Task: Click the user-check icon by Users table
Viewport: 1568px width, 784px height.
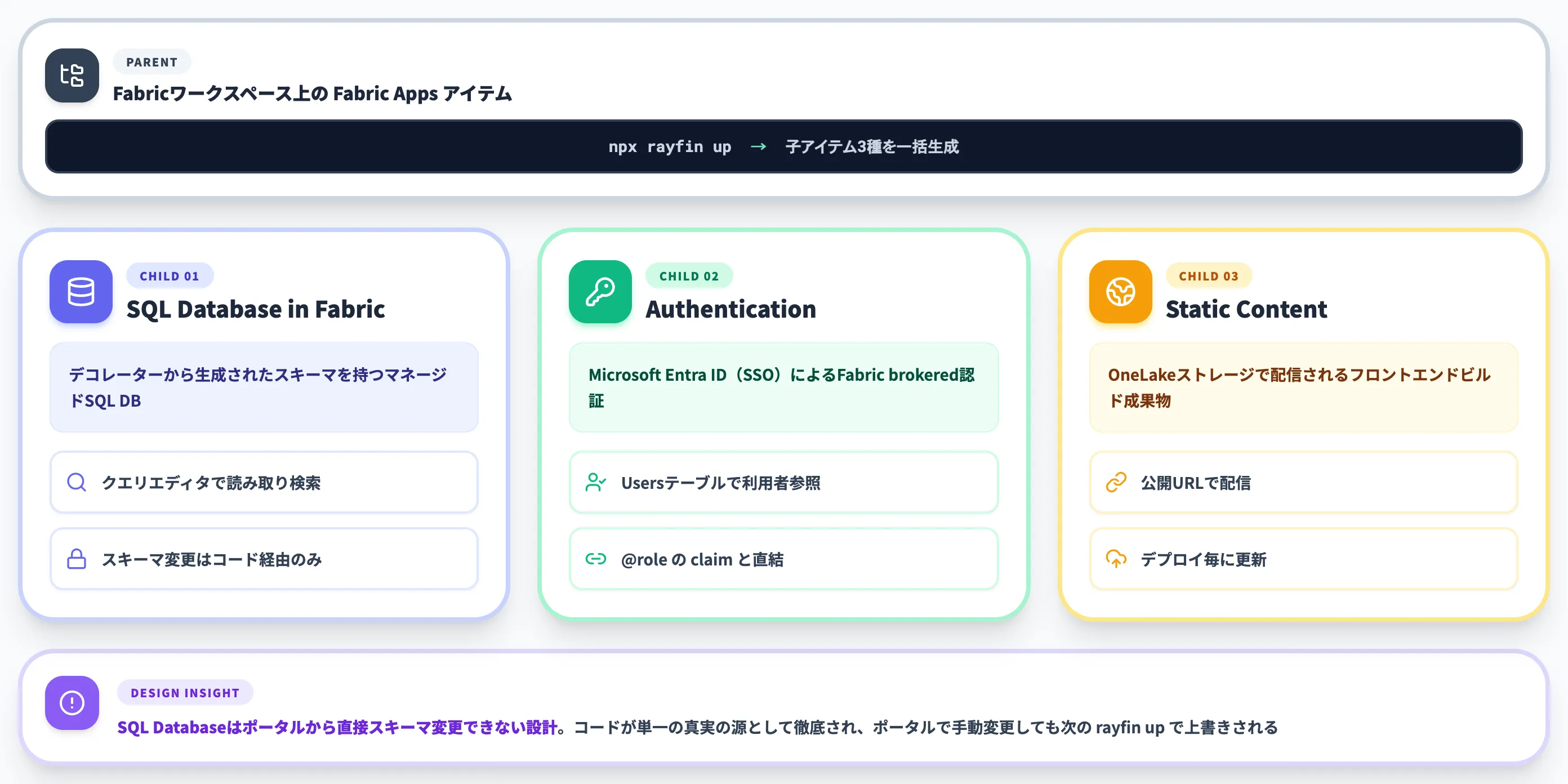Action: [x=596, y=482]
